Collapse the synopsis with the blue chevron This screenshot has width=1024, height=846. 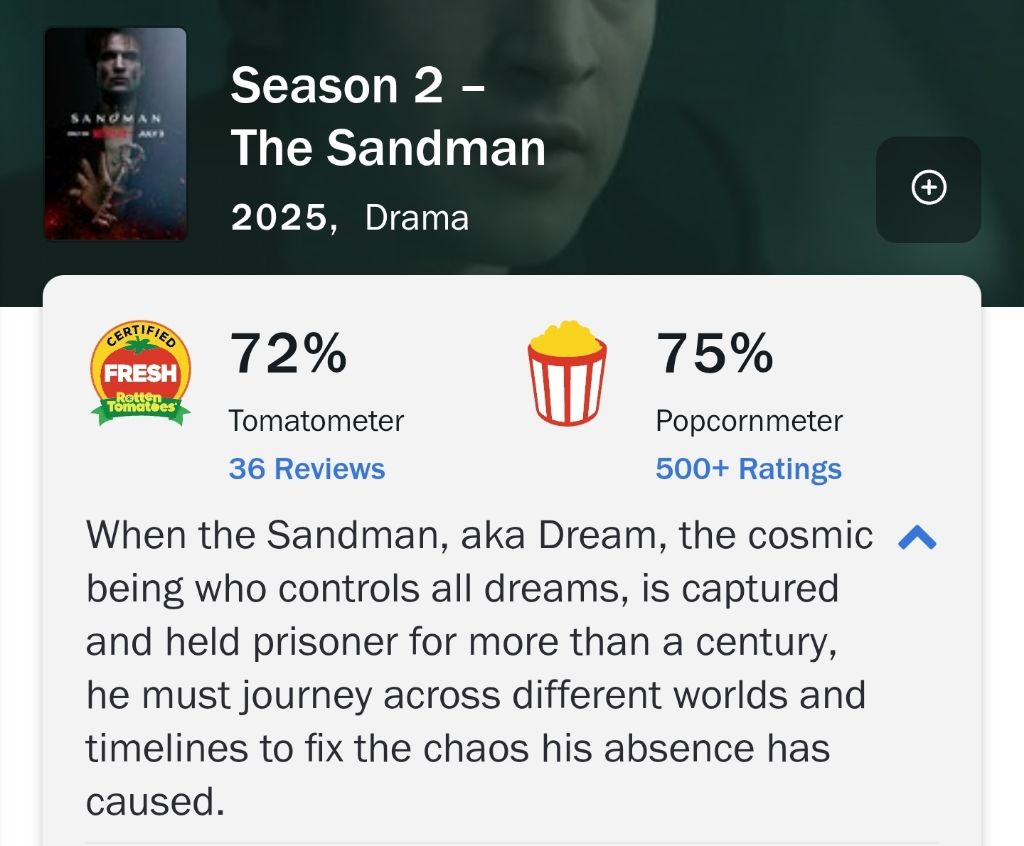pyautogui.click(x=917, y=538)
